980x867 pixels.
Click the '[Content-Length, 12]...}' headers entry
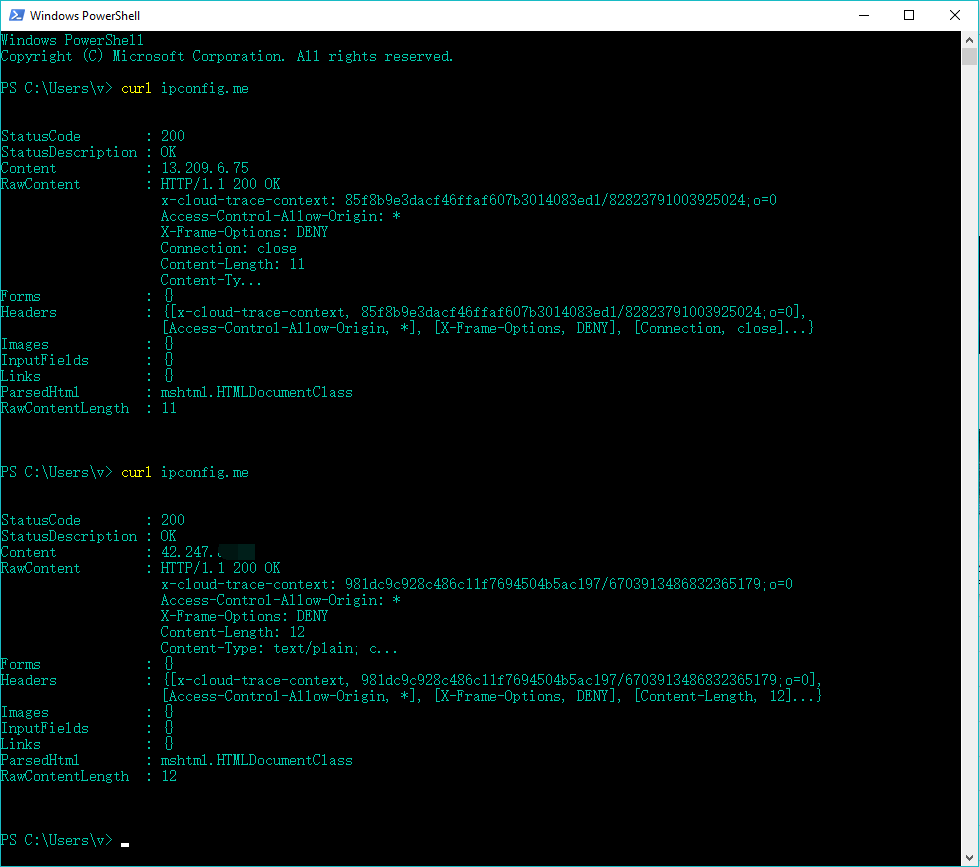coord(728,696)
